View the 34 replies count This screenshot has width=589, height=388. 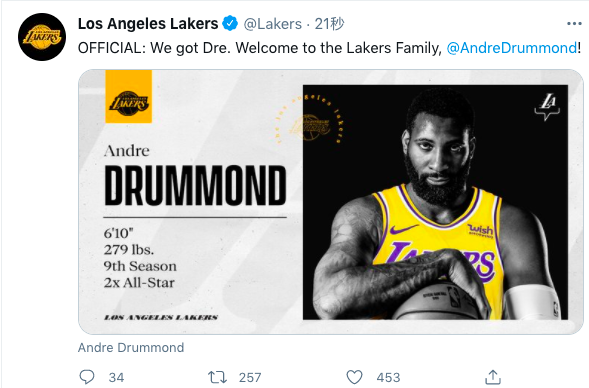click(x=116, y=377)
